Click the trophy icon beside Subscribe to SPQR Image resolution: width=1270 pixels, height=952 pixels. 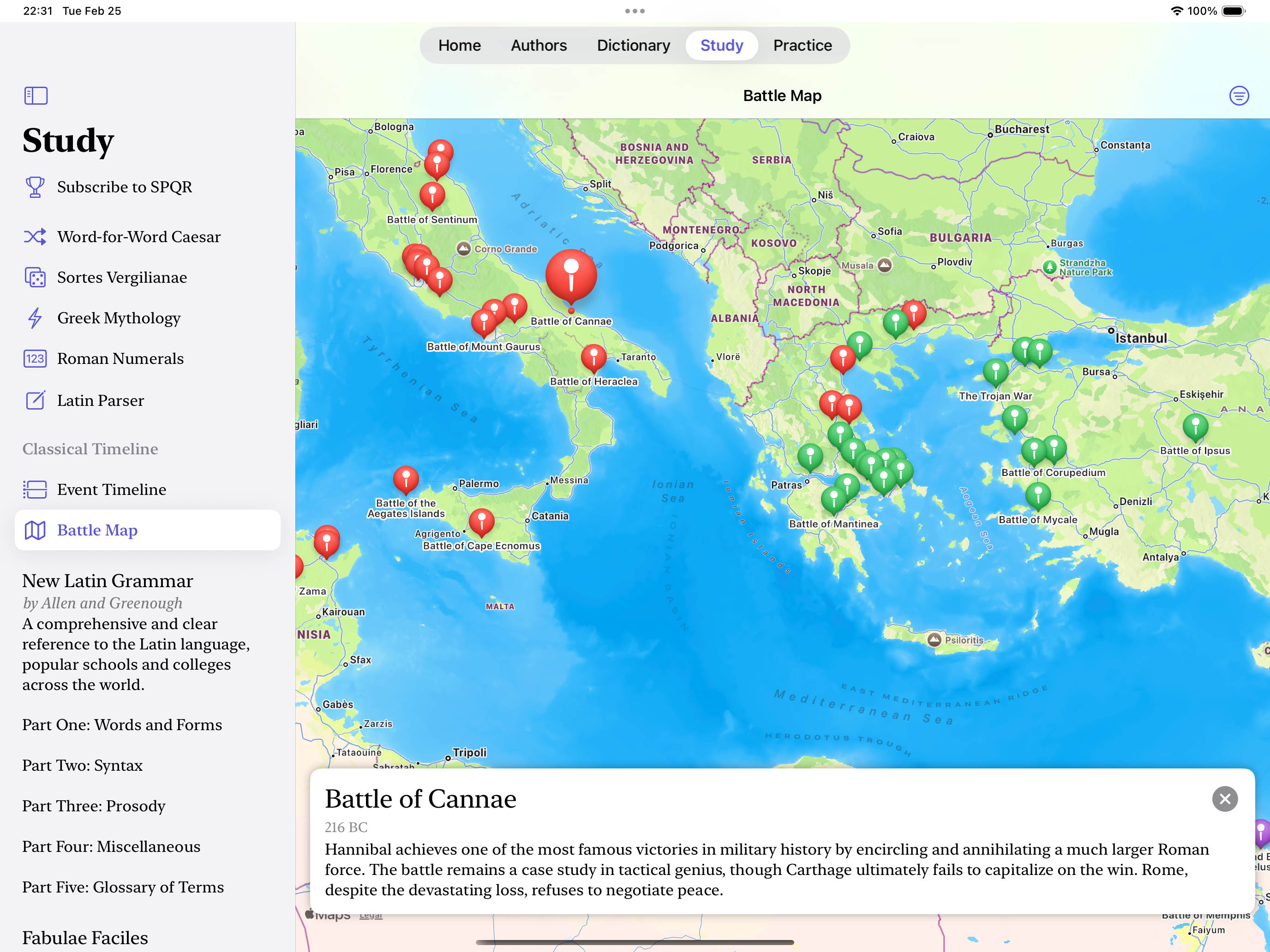35,187
